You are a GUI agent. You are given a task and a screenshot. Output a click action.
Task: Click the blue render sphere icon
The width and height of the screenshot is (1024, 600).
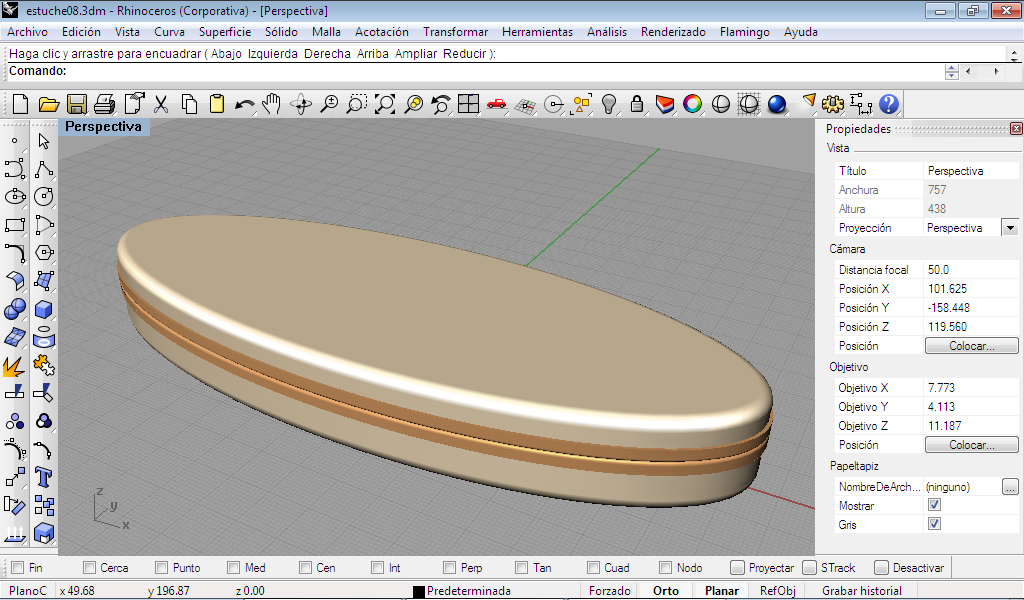tap(776, 104)
